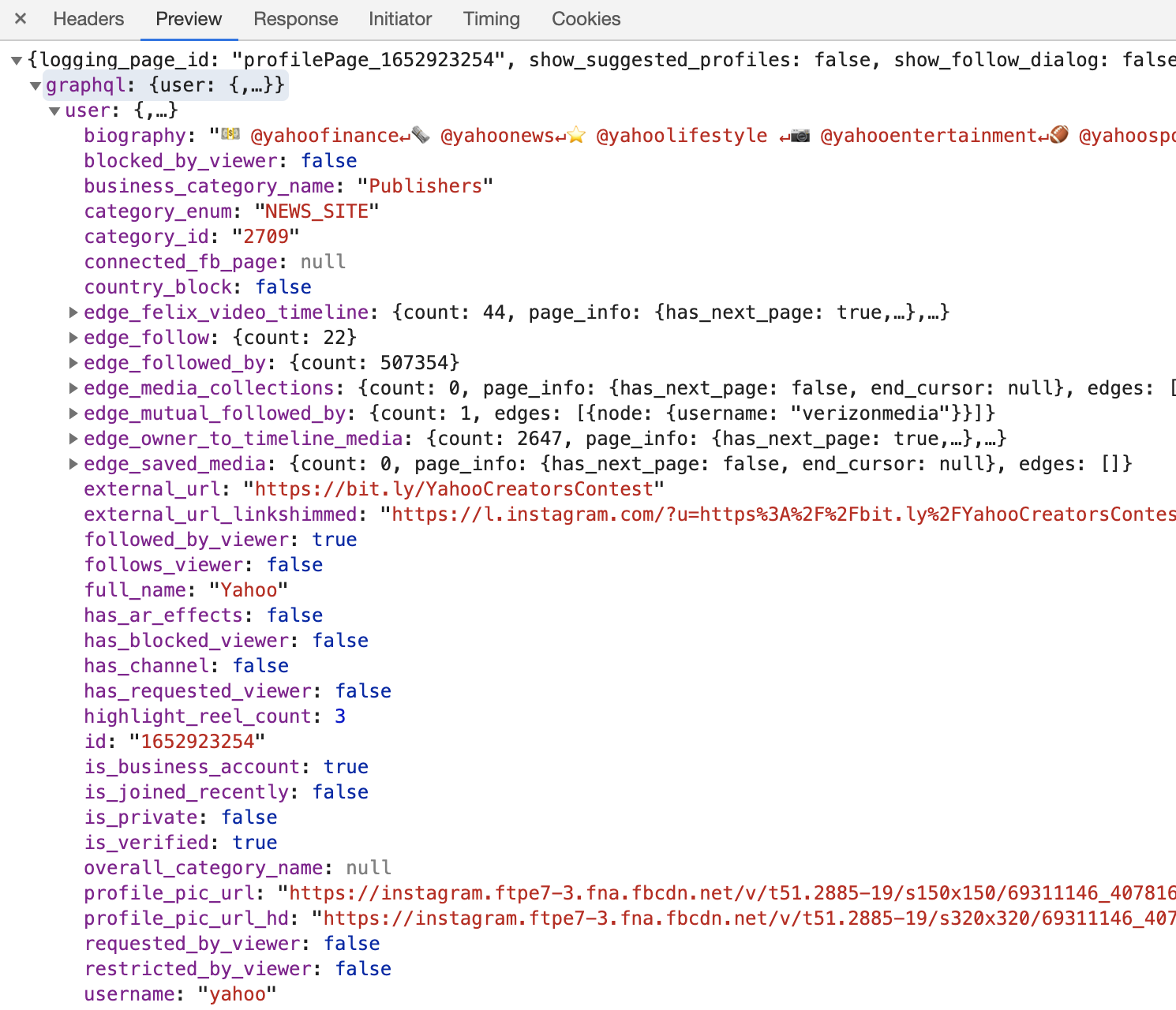Screen dimensions: 1176x1010
Task: Select the restricted_by_viewer row
Action: pos(238,969)
